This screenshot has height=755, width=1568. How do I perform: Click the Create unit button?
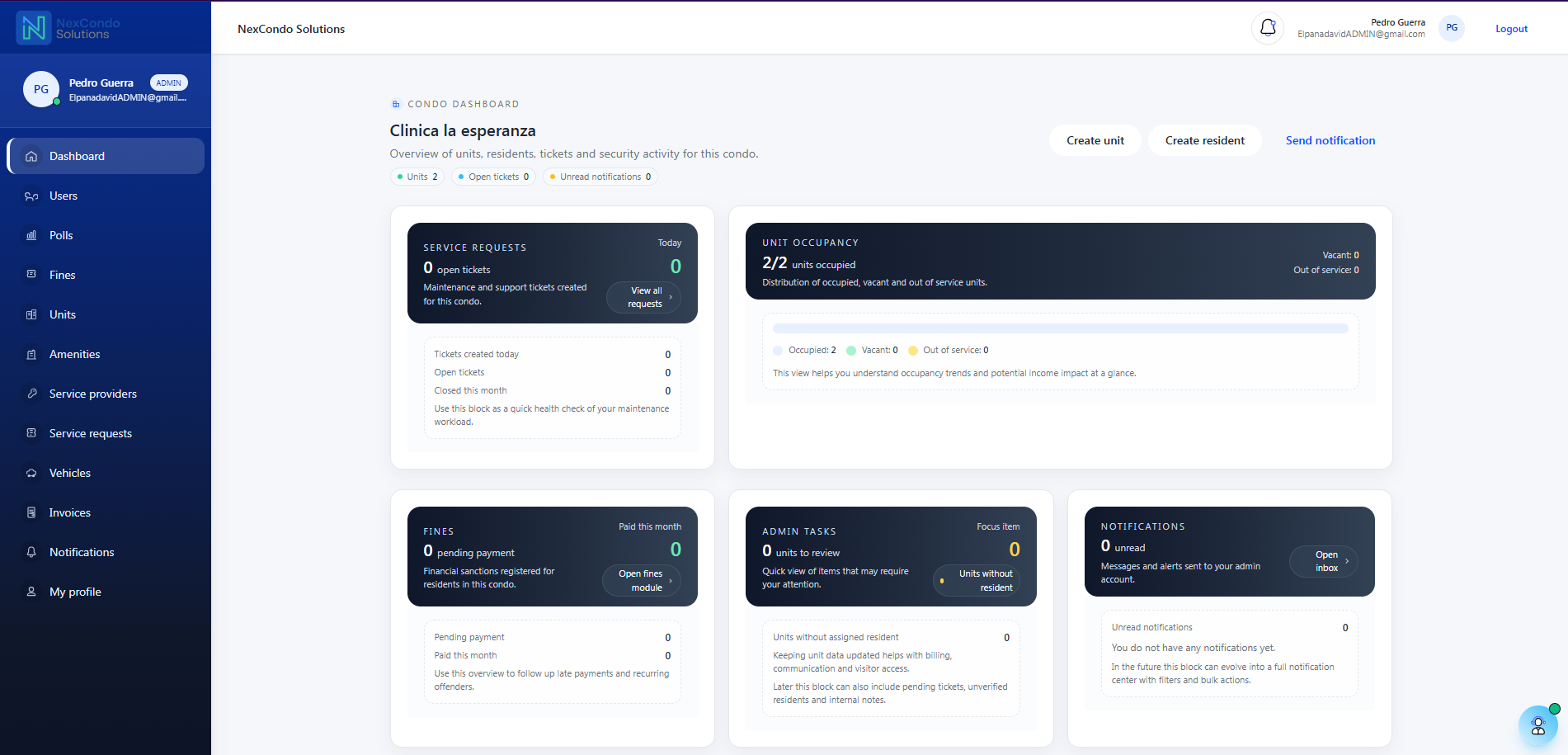coord(1095,140)
